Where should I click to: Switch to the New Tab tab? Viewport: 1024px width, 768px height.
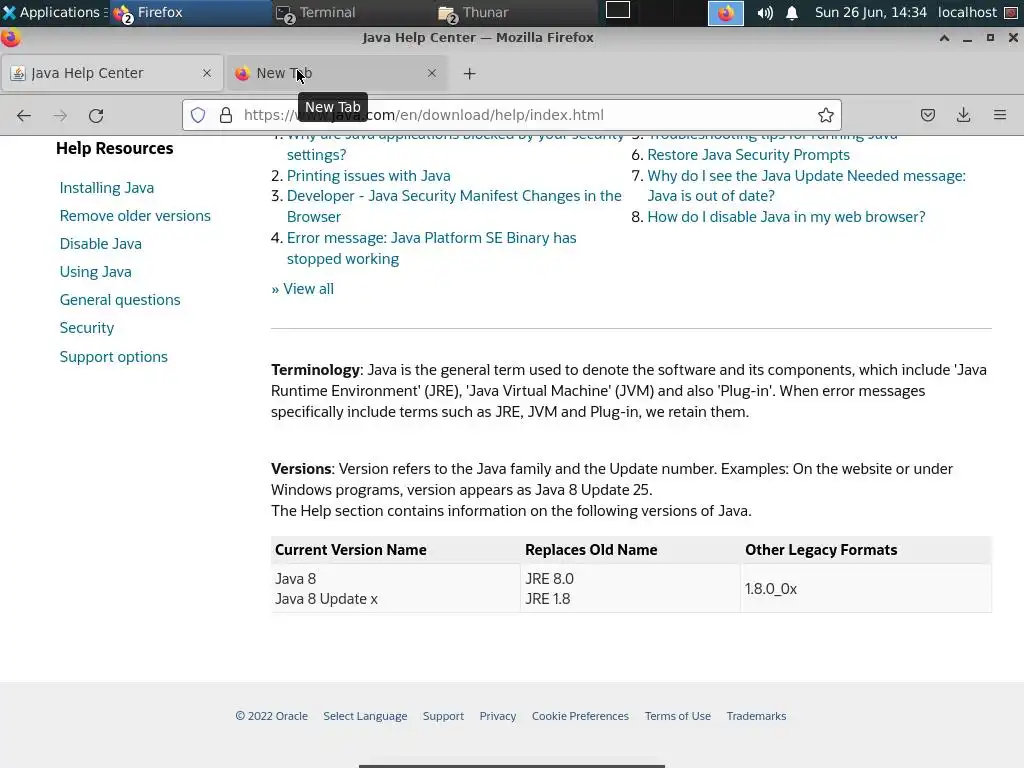[x=336, y=73]
